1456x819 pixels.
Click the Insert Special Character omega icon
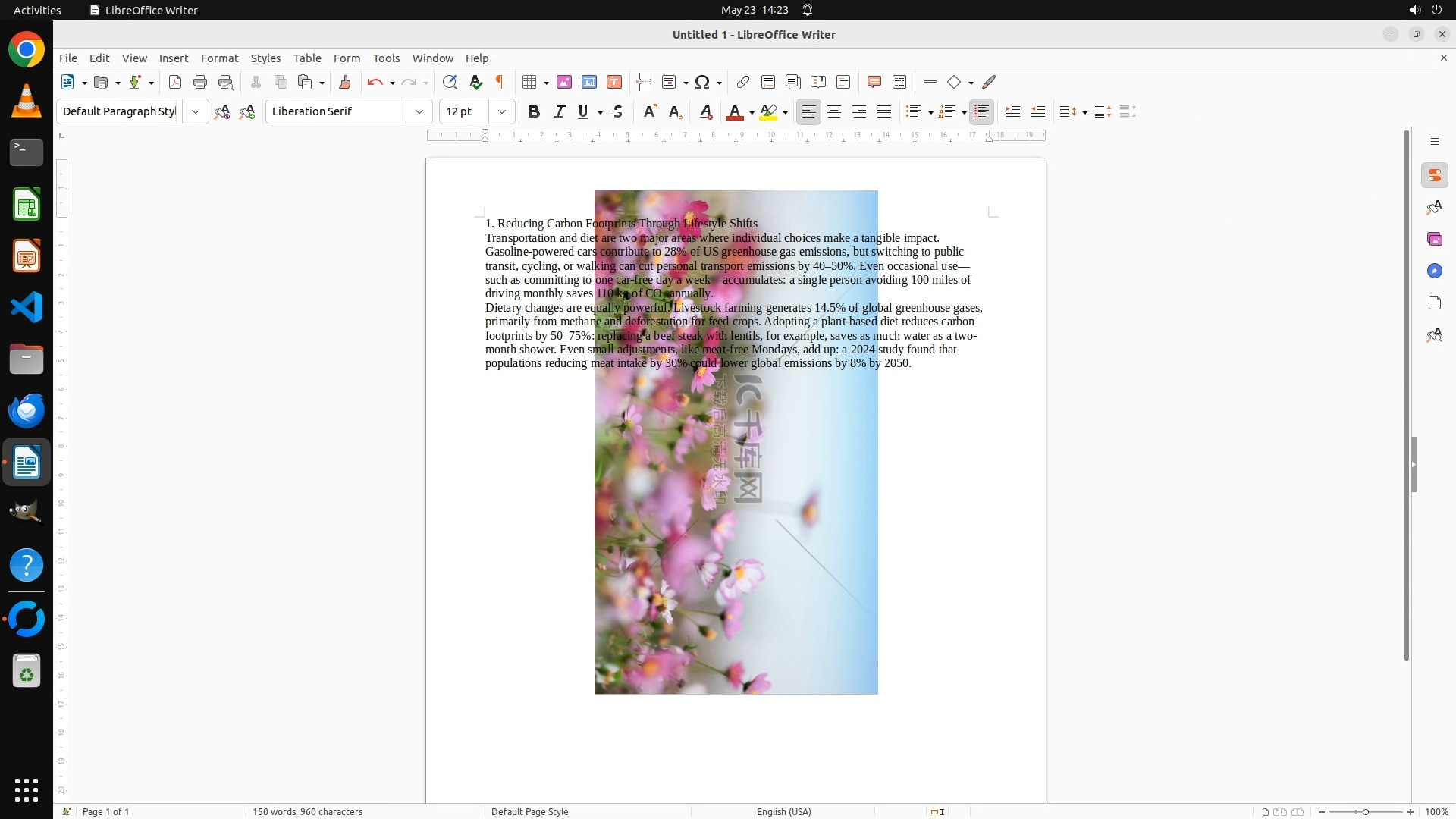pyautogui.click(x=702, y=82)
